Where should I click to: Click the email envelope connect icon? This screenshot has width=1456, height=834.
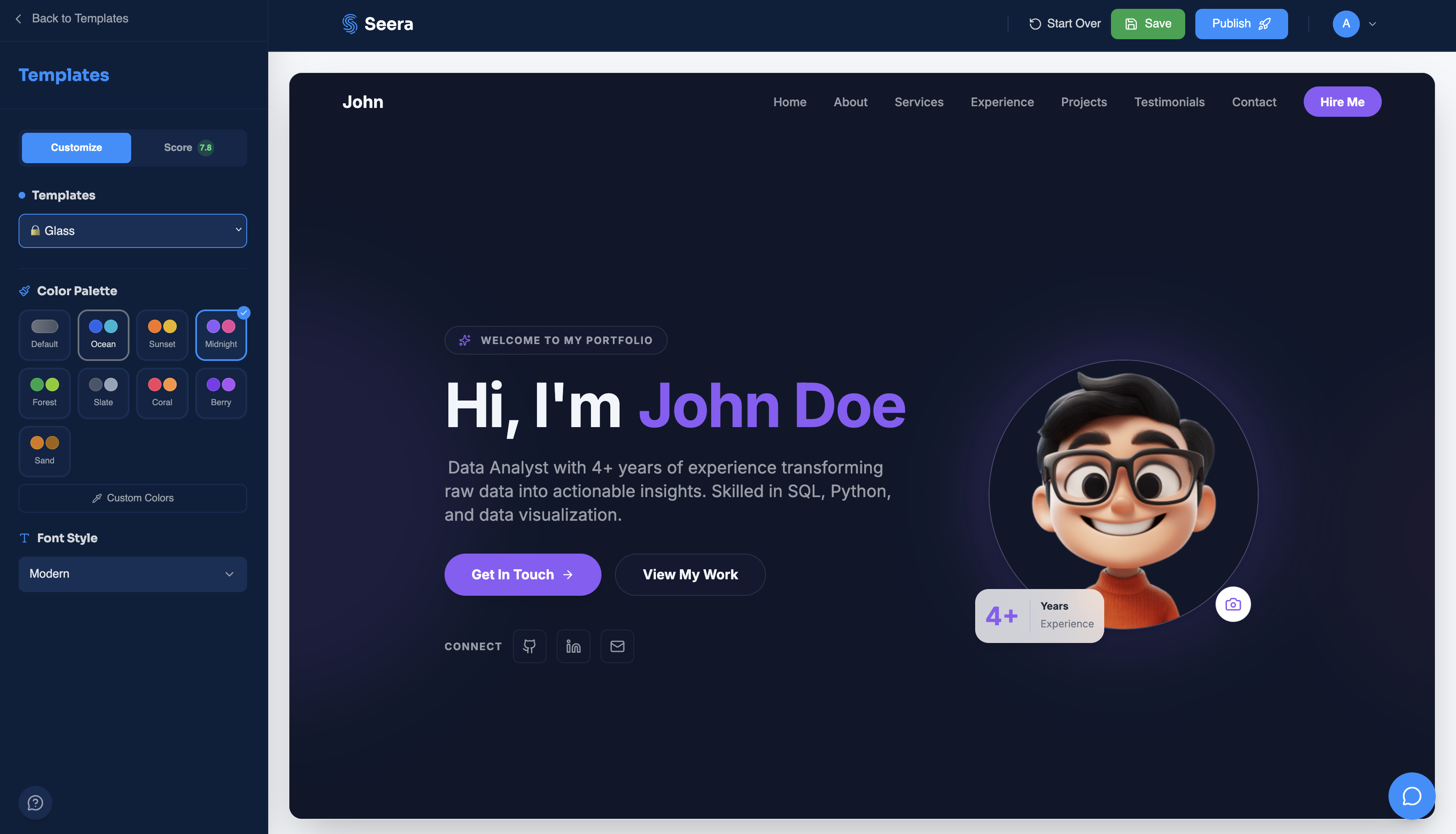(617, 646)
